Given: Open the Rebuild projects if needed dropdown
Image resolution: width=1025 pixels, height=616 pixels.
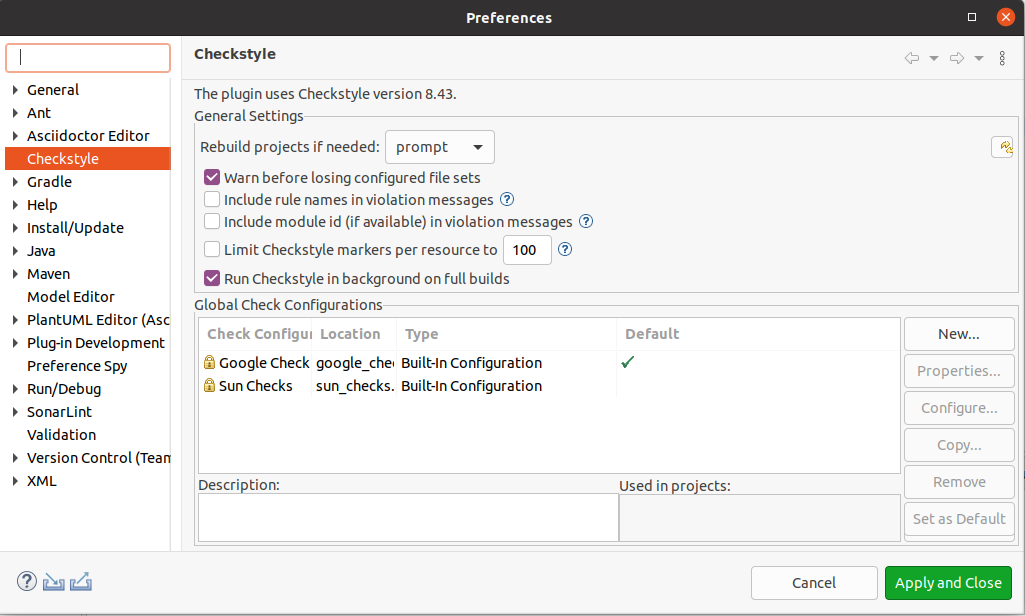Looking at the screenshot, I should (440, 147).
